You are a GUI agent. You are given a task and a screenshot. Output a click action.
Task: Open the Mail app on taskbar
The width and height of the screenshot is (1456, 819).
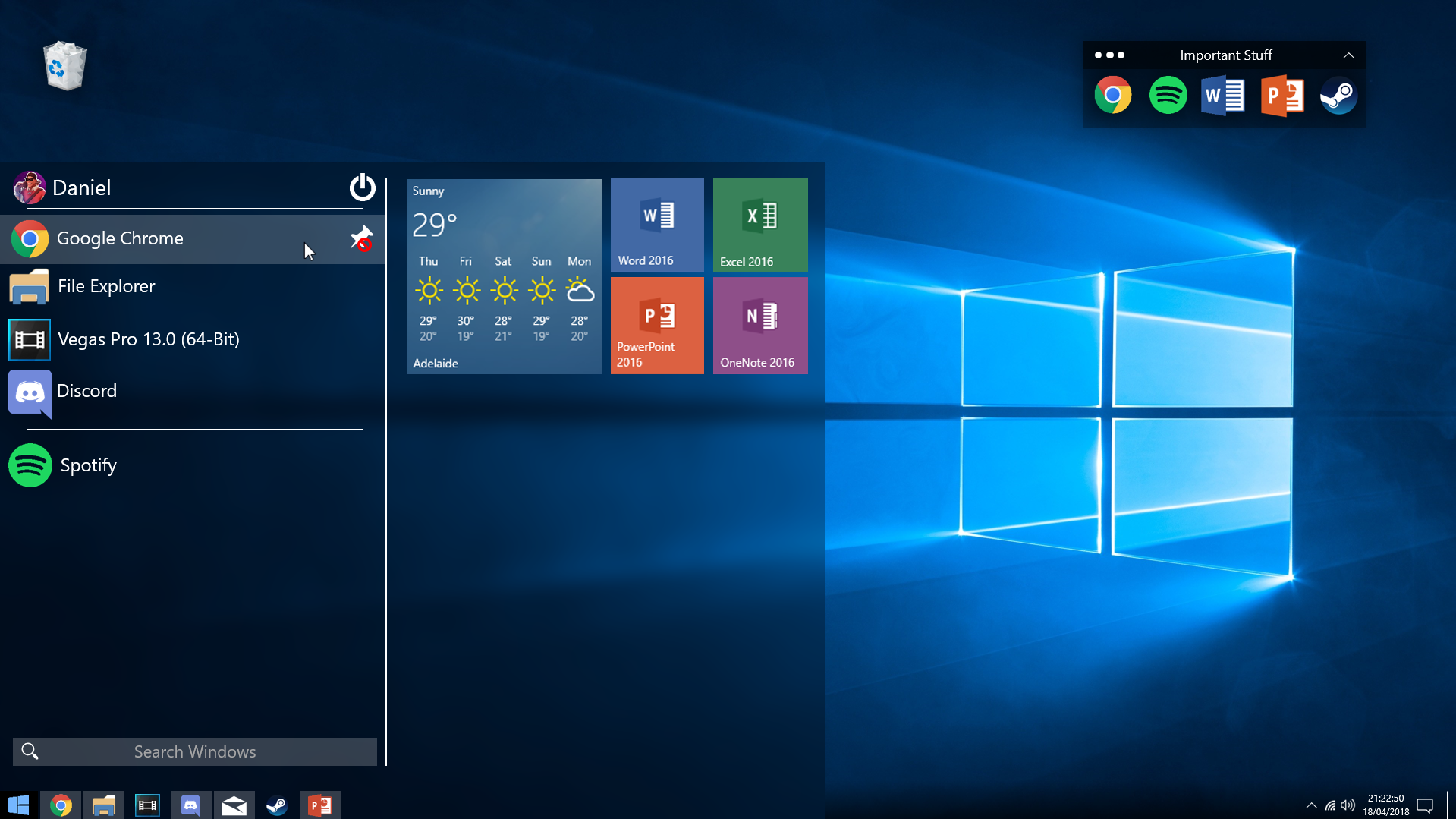click(x=234, y=805)
